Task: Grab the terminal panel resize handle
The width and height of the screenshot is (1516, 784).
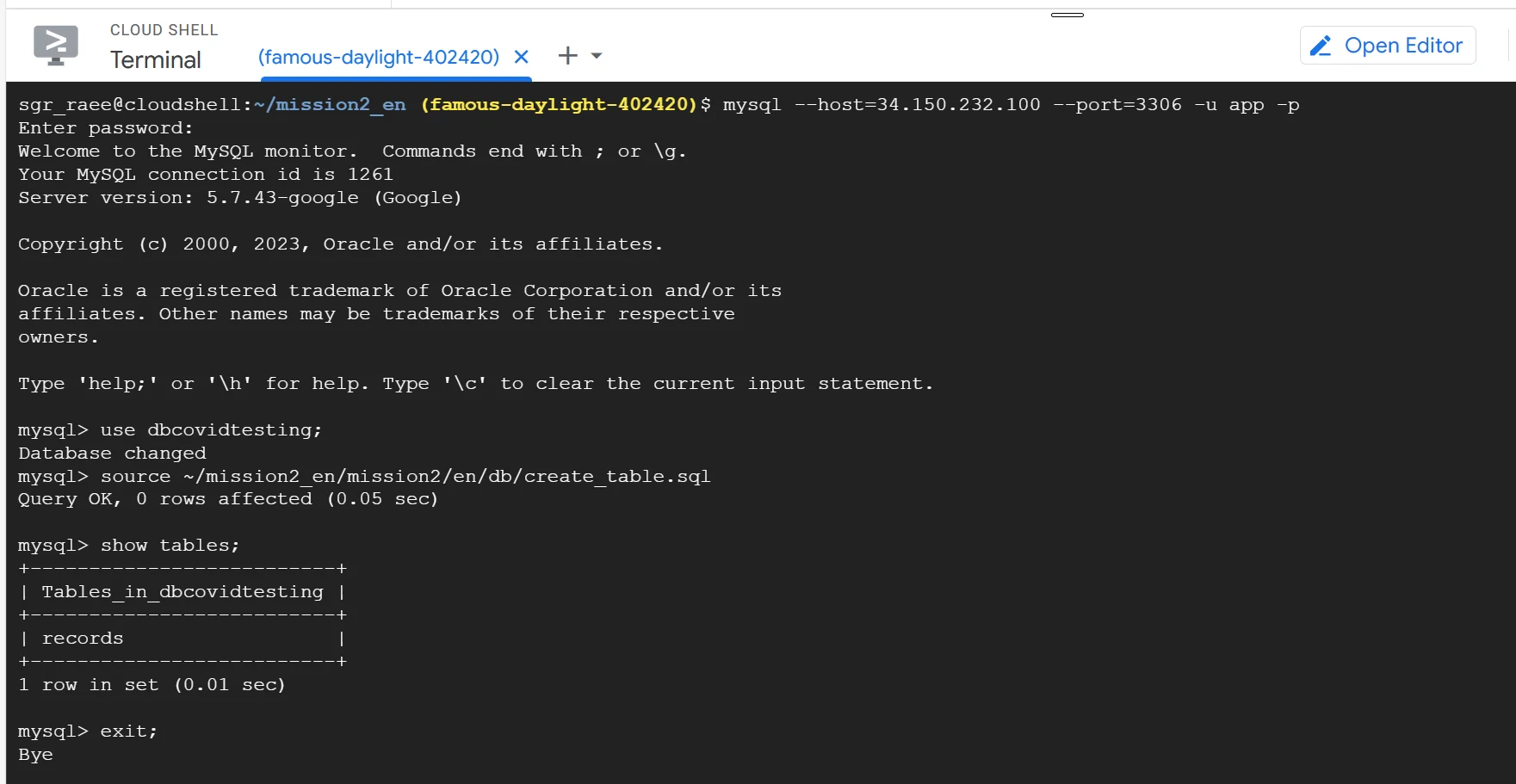Action: coord(1067,15)
